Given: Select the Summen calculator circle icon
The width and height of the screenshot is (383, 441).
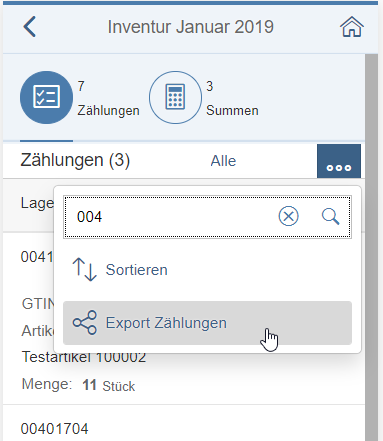Looking at the screenshot, I should (175, 97).
